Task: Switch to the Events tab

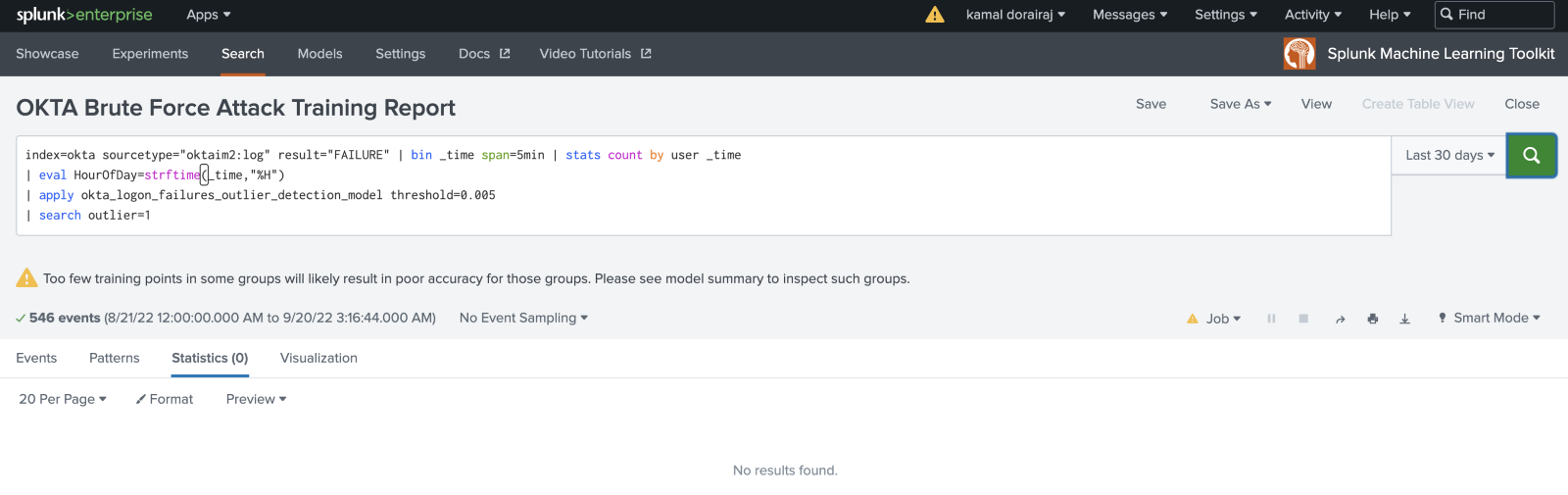Action: click(36, 358)
